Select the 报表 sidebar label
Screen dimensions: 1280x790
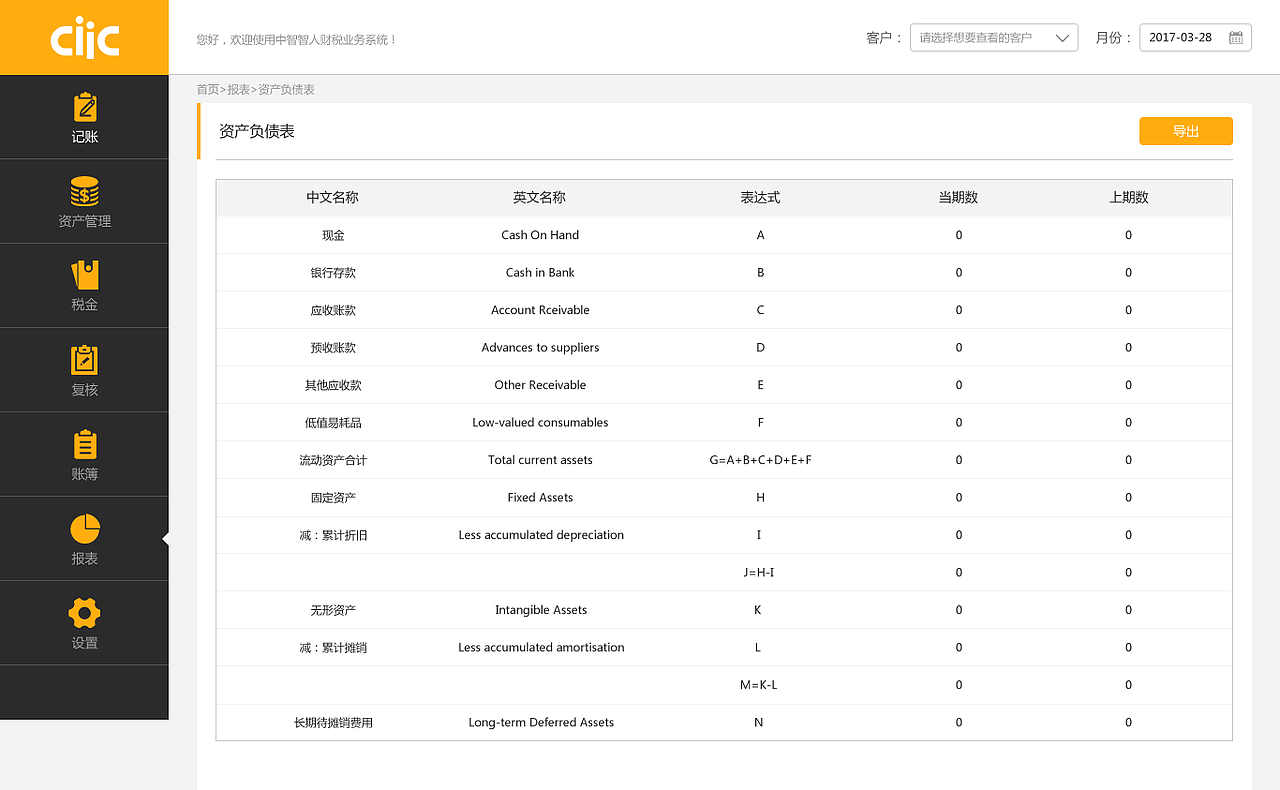[85, 559]
